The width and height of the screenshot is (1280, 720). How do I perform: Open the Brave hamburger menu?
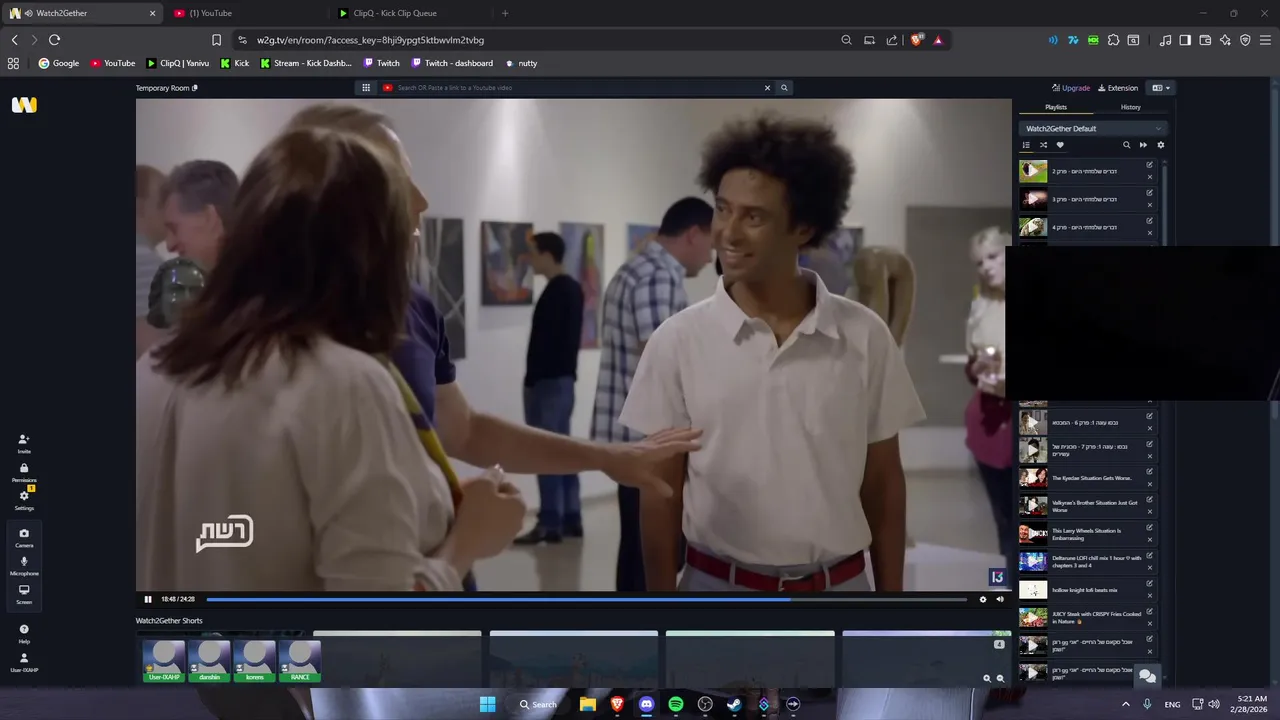(1265, 40)
